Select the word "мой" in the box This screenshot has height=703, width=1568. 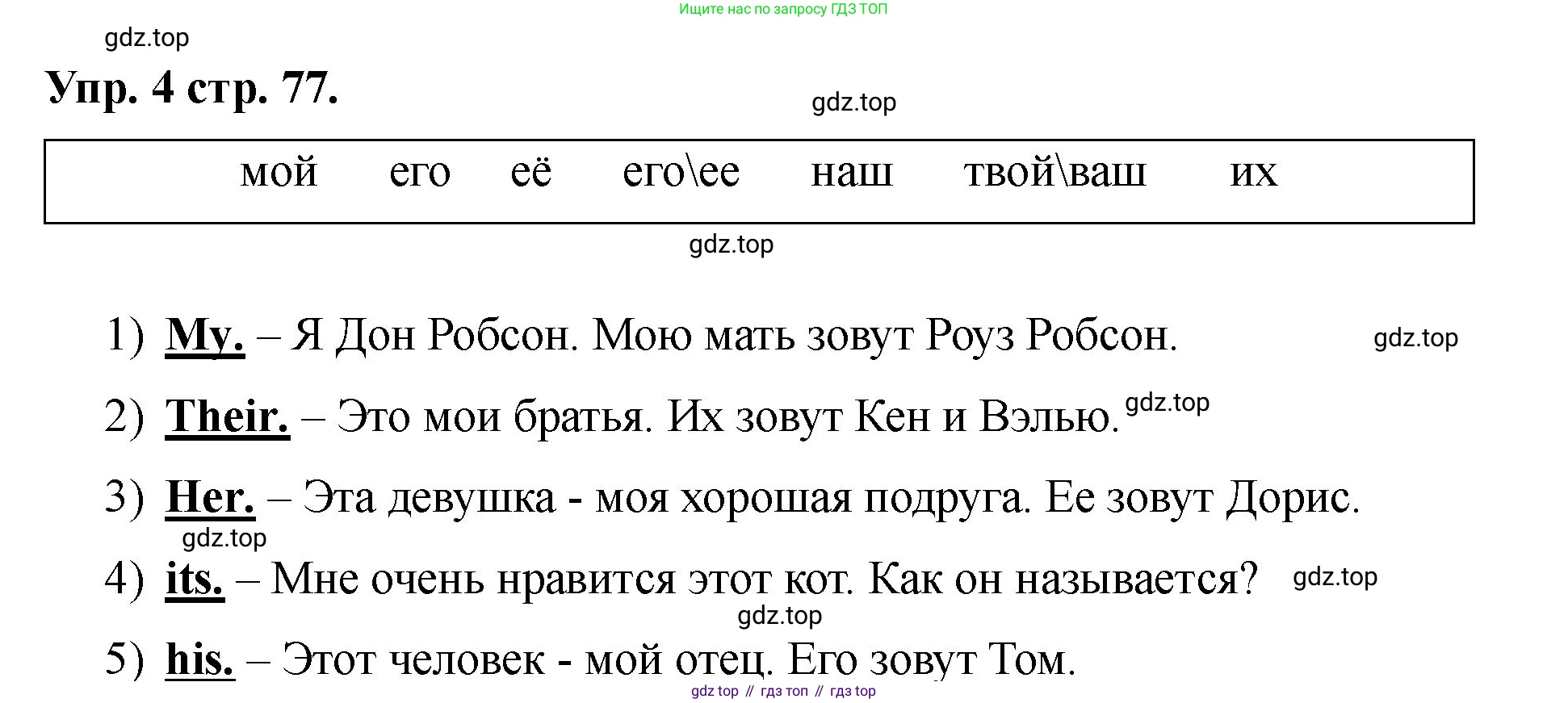tap(279, 173)
